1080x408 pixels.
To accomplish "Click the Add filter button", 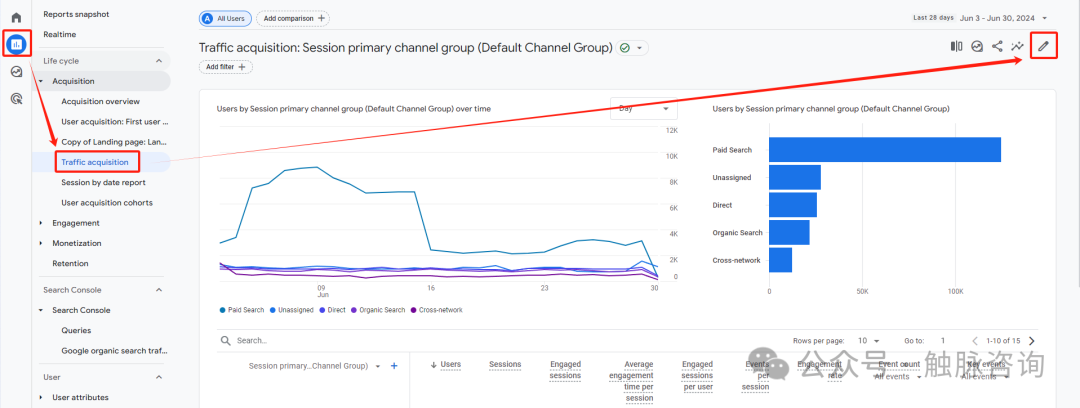I will pyautogui.click(x=226, y=67).
